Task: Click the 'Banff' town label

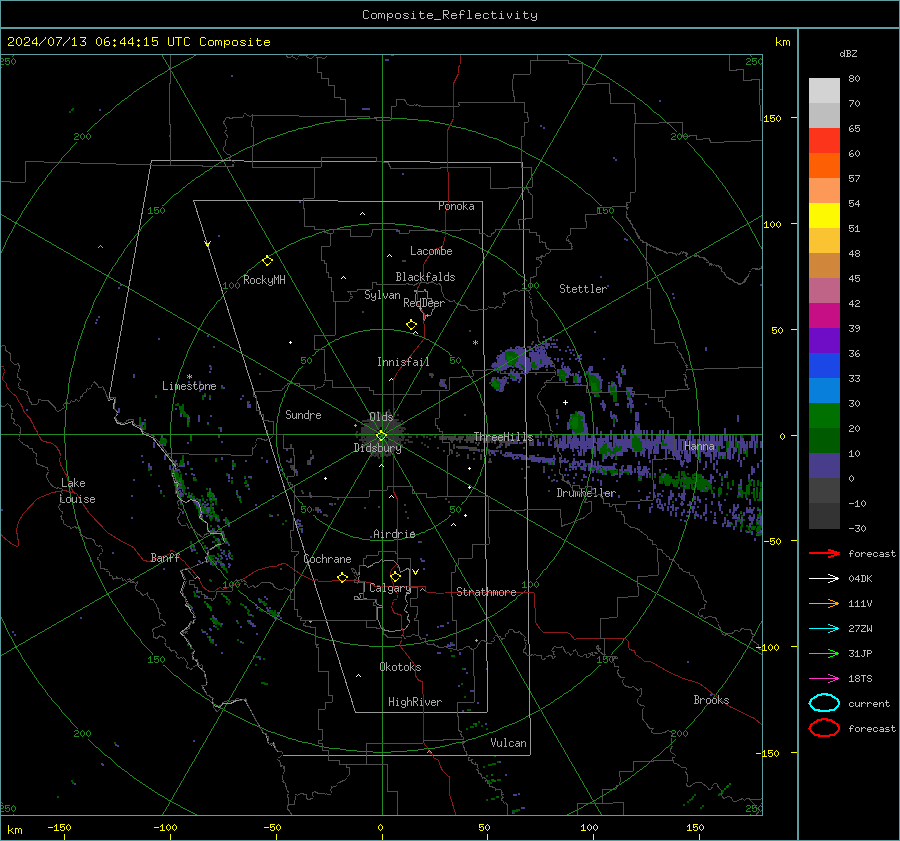Action: (x=165, y=558)
